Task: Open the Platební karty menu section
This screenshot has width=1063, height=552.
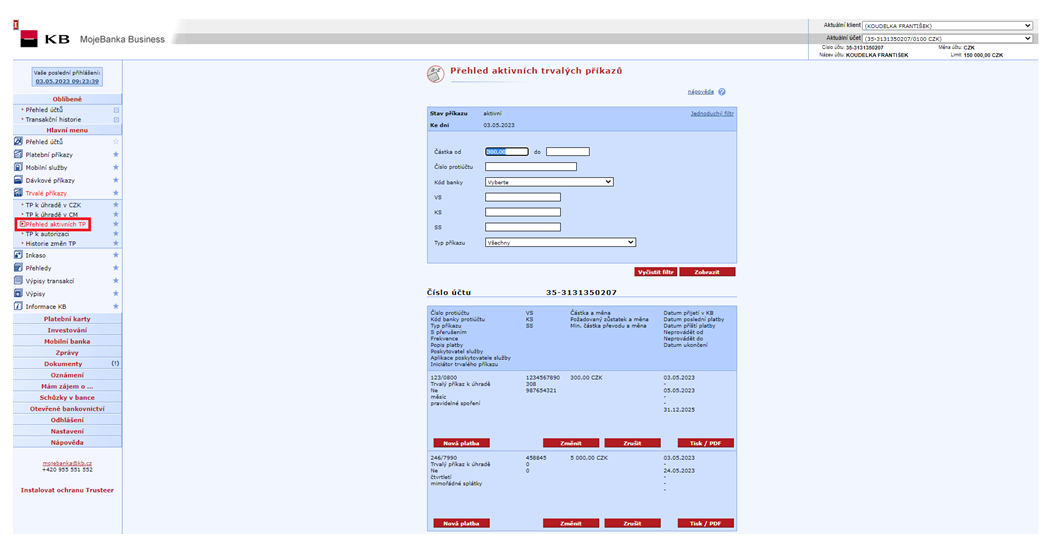Action: pyautogui.click(x=67, y=319)
